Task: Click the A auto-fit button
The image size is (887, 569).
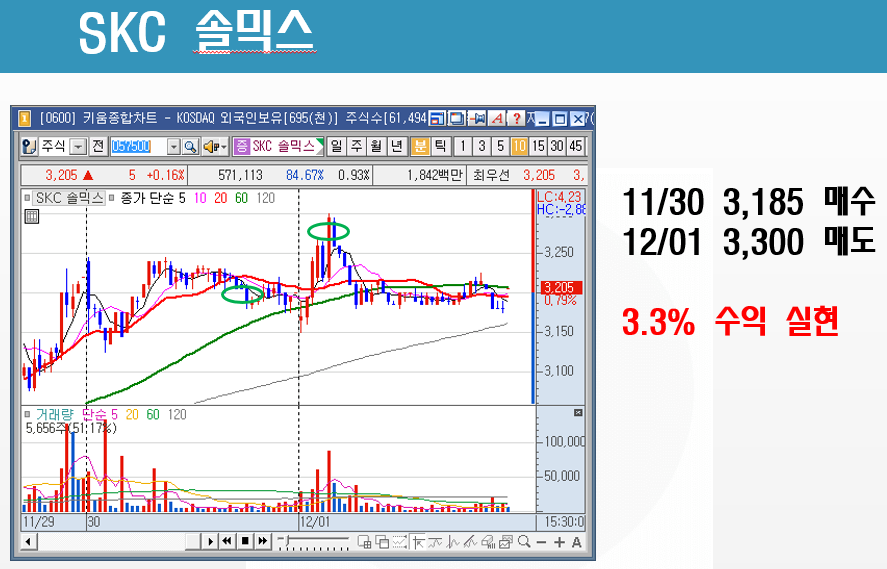Action: (576, 542)
